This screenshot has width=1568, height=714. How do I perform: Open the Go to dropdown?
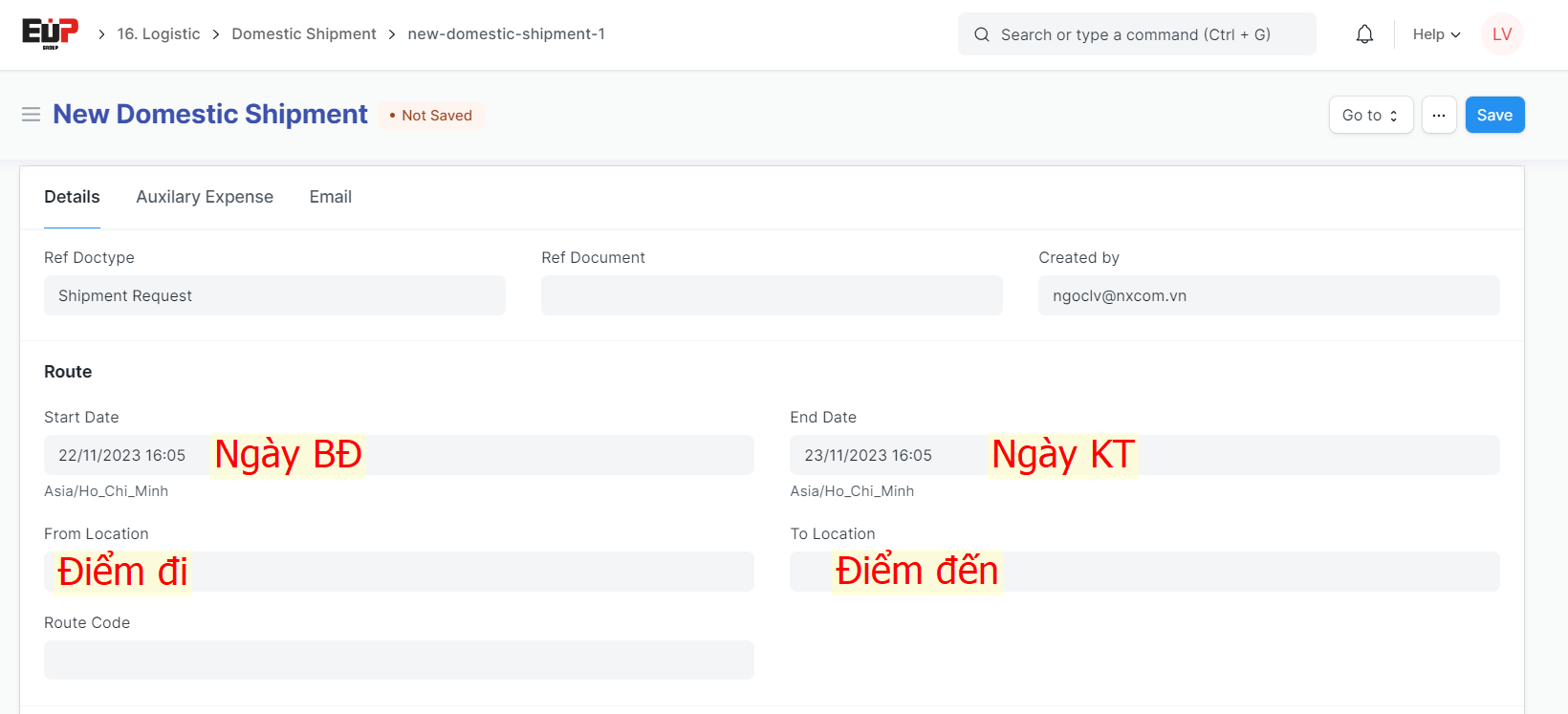[1370, 115]
